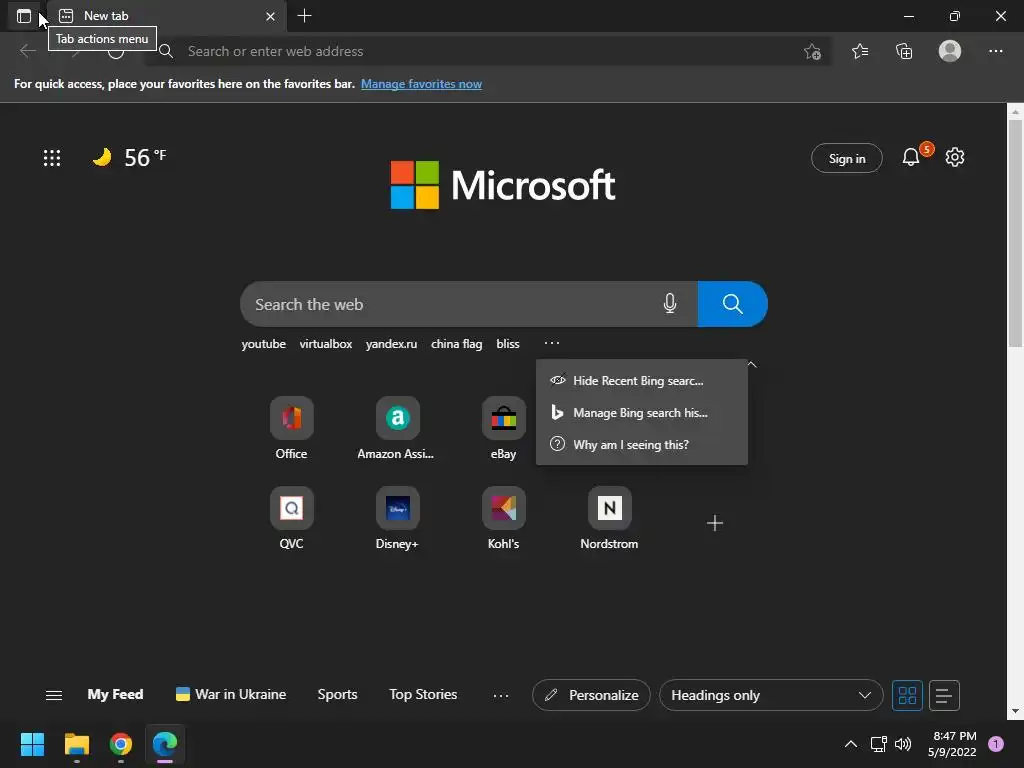The image size is (1024, 768).
Task: Add this page to favorites star icon
Action: pos(812,51)
